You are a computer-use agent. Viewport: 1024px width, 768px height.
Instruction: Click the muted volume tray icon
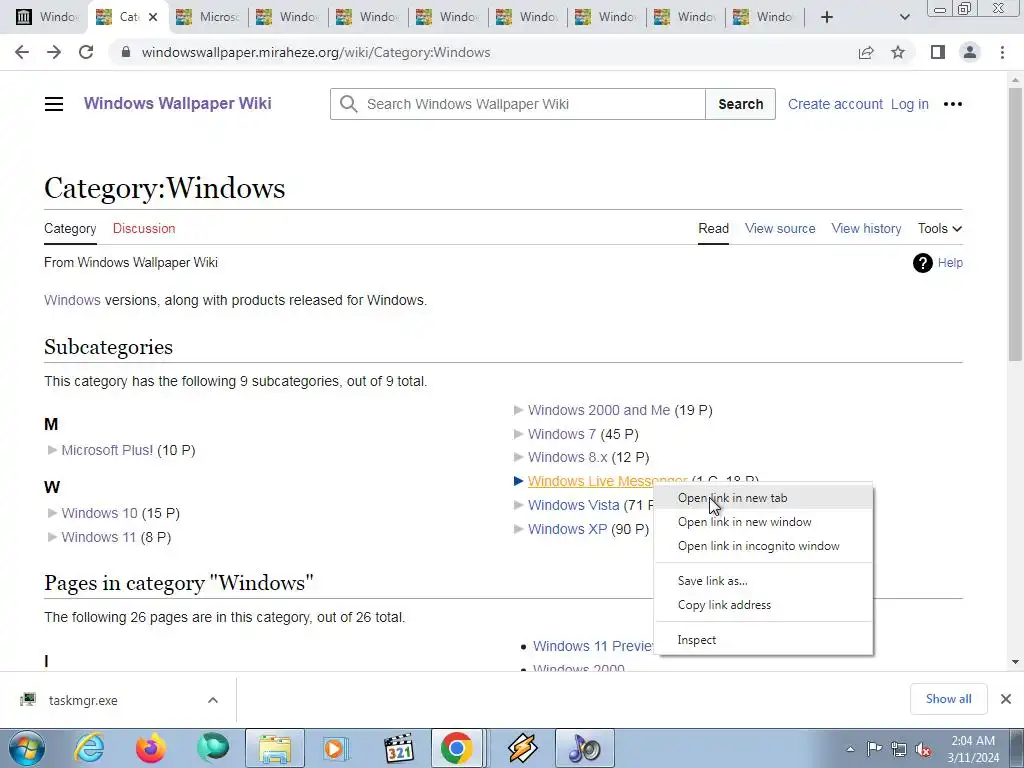click(x=923, y=749)
